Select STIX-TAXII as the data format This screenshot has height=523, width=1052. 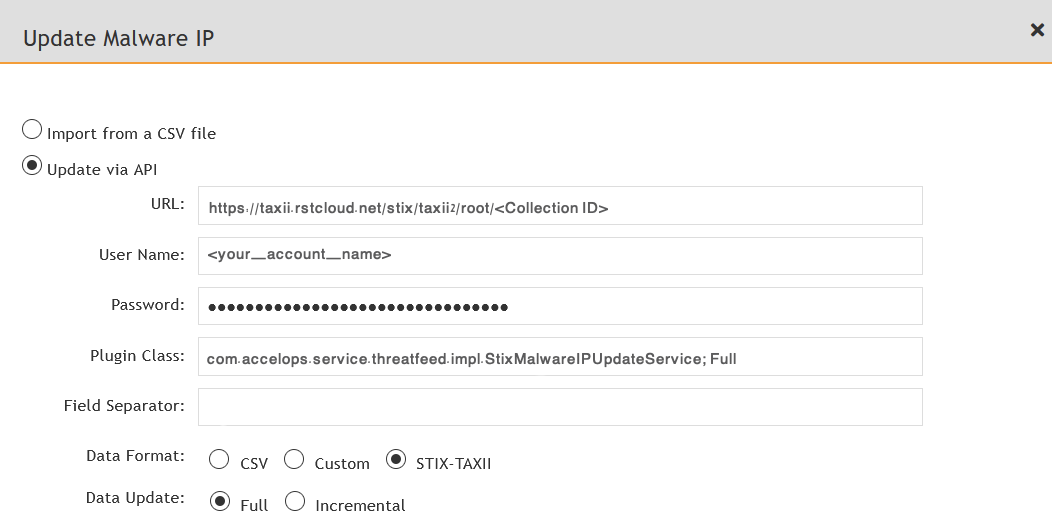pos(396,460)
